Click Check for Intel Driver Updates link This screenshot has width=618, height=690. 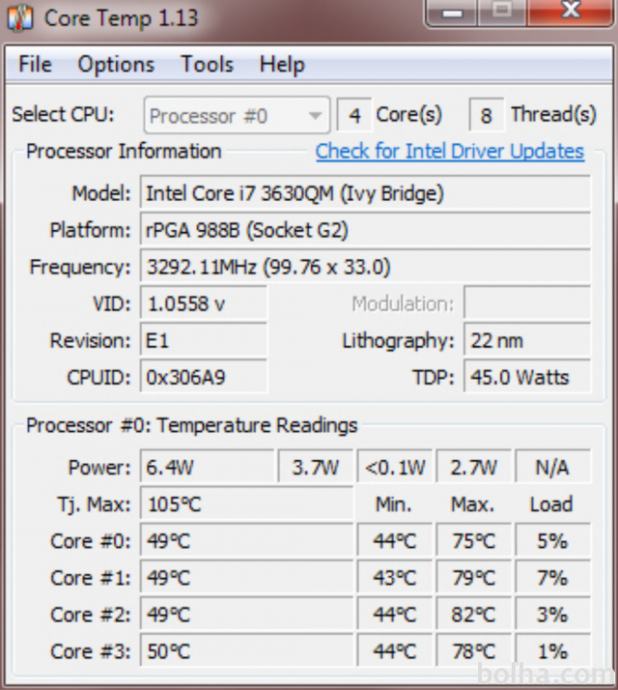click(x=449, y=151)
